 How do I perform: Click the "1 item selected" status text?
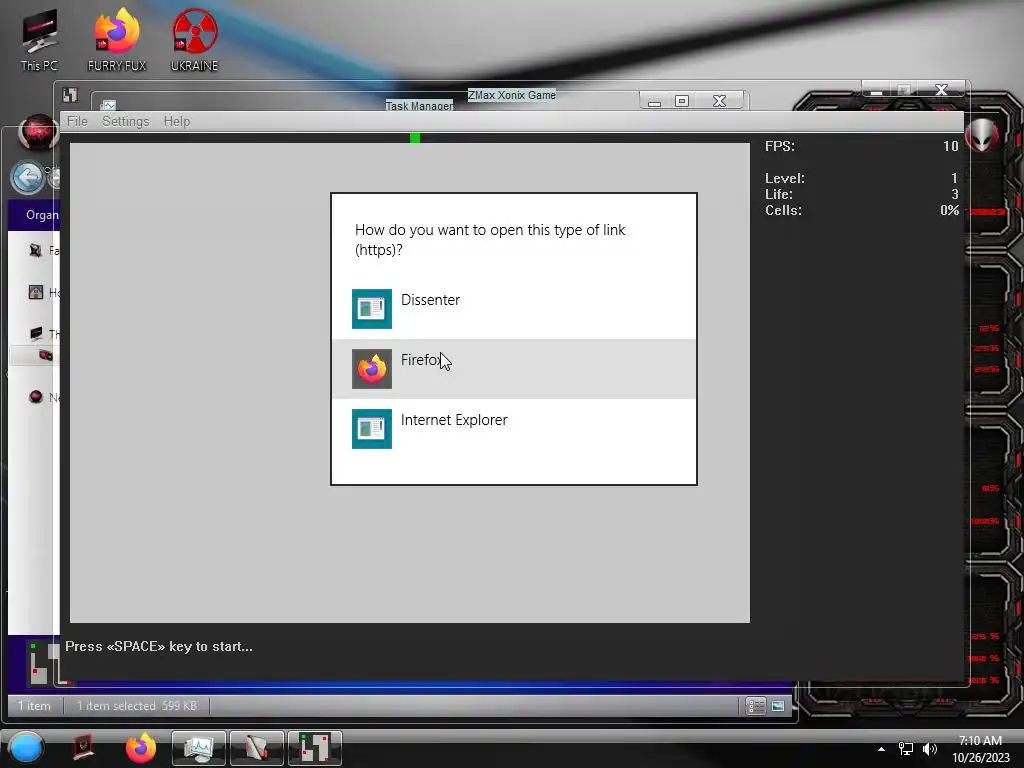click(x=116, y=706)
